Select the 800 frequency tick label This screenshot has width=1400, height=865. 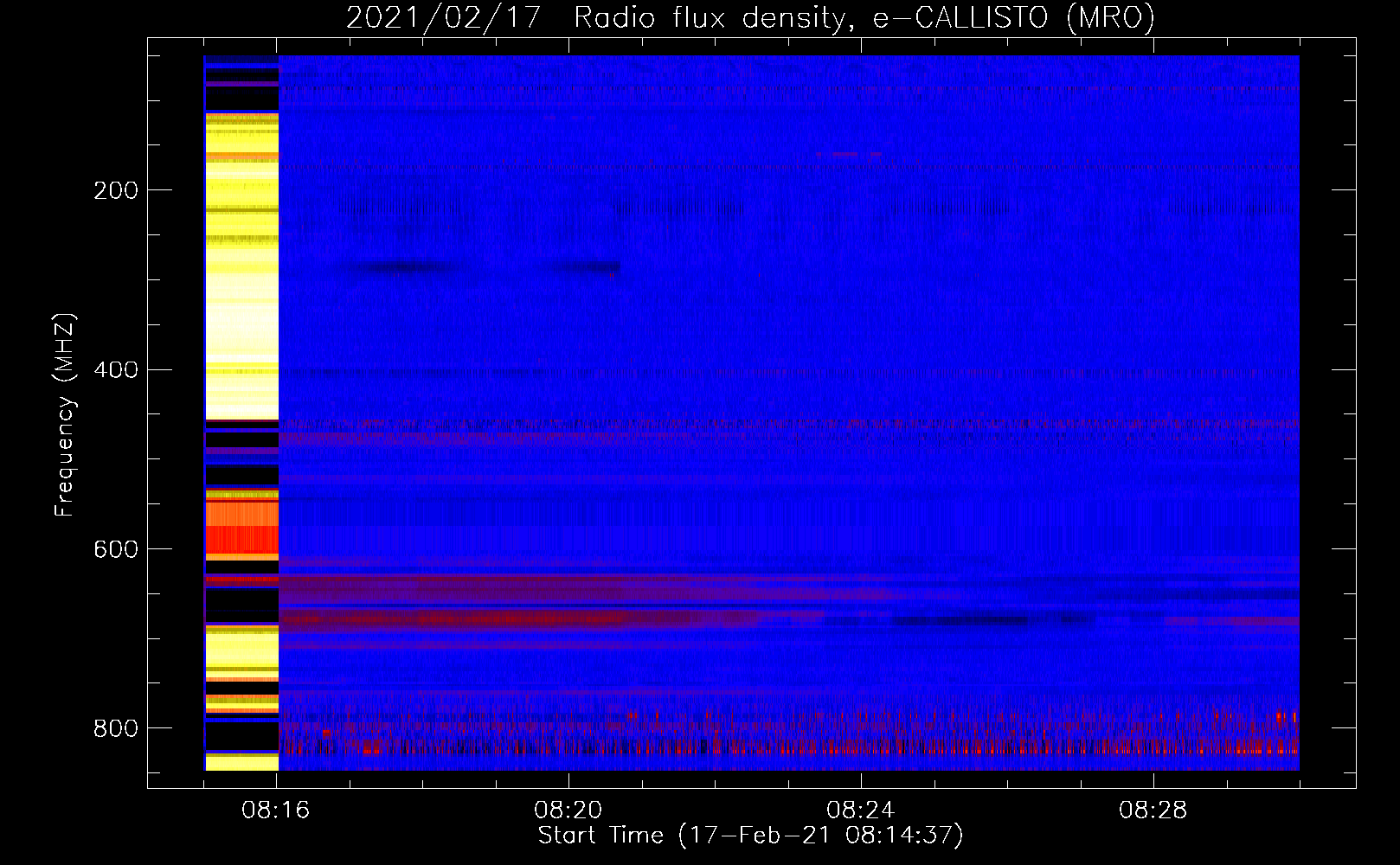(115, 728)
